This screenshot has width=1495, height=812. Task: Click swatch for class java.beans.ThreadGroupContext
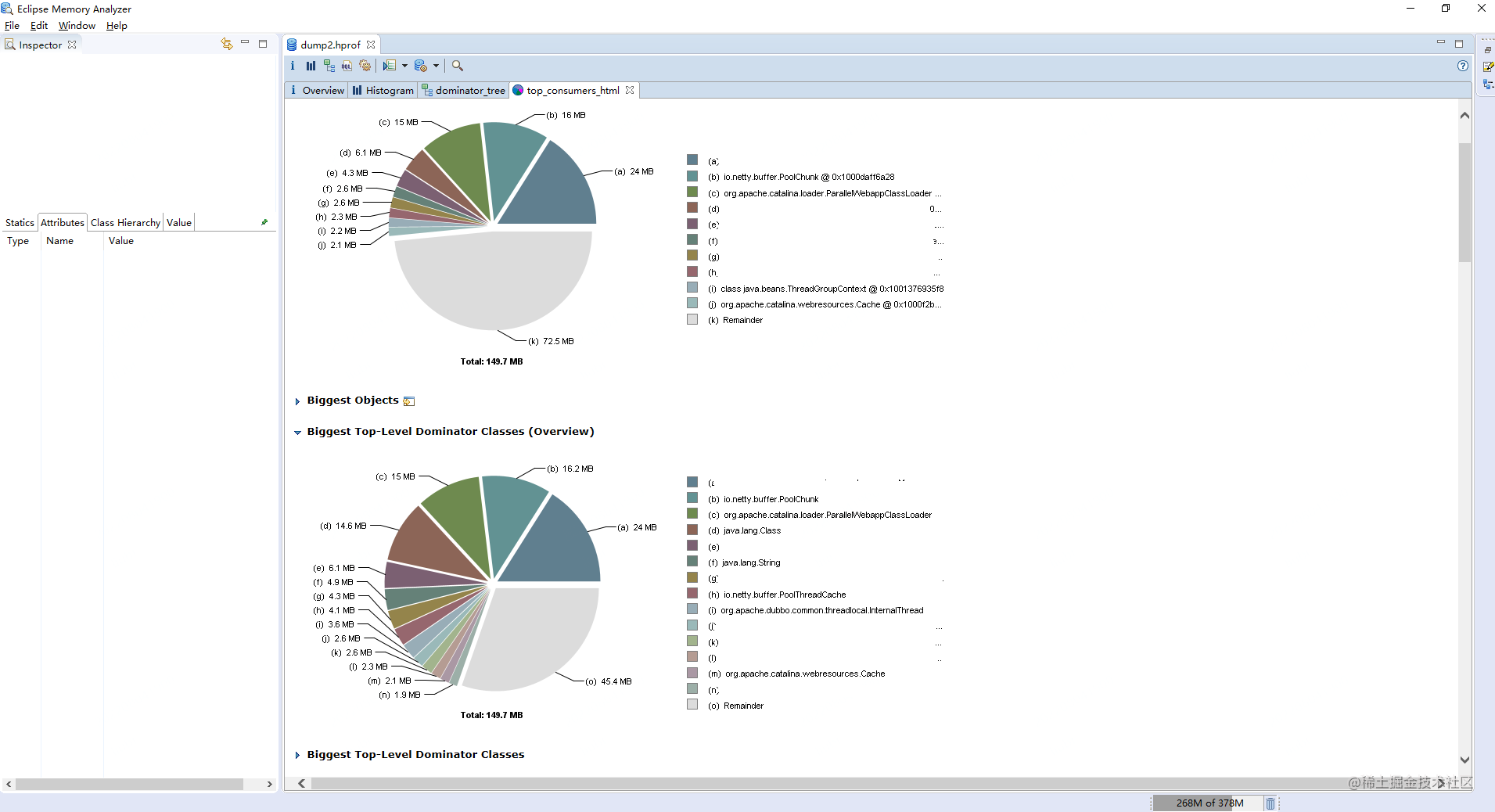coord(692,288)
